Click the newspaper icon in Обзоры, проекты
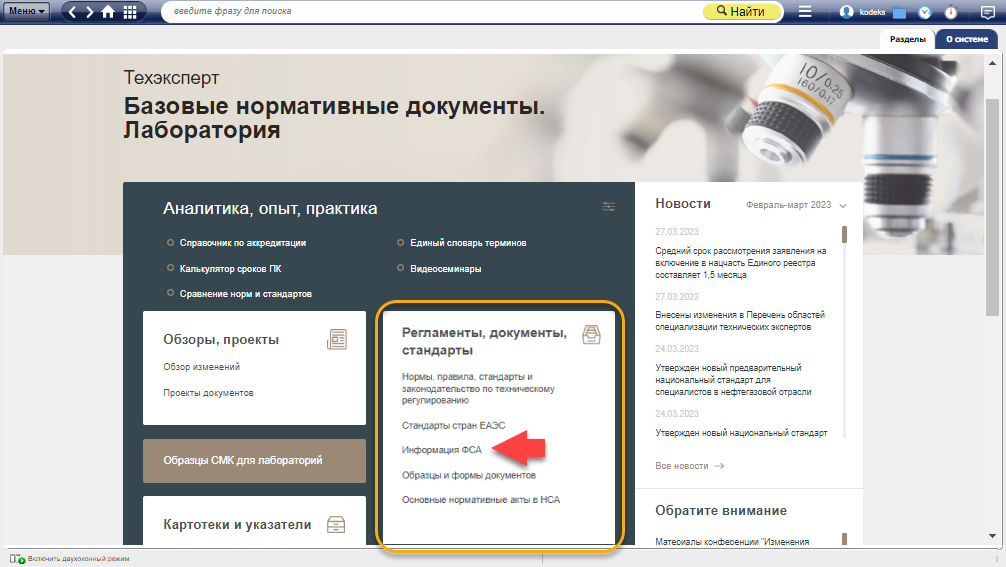The height and width of the screenshot is (567, 1006). 337,339
